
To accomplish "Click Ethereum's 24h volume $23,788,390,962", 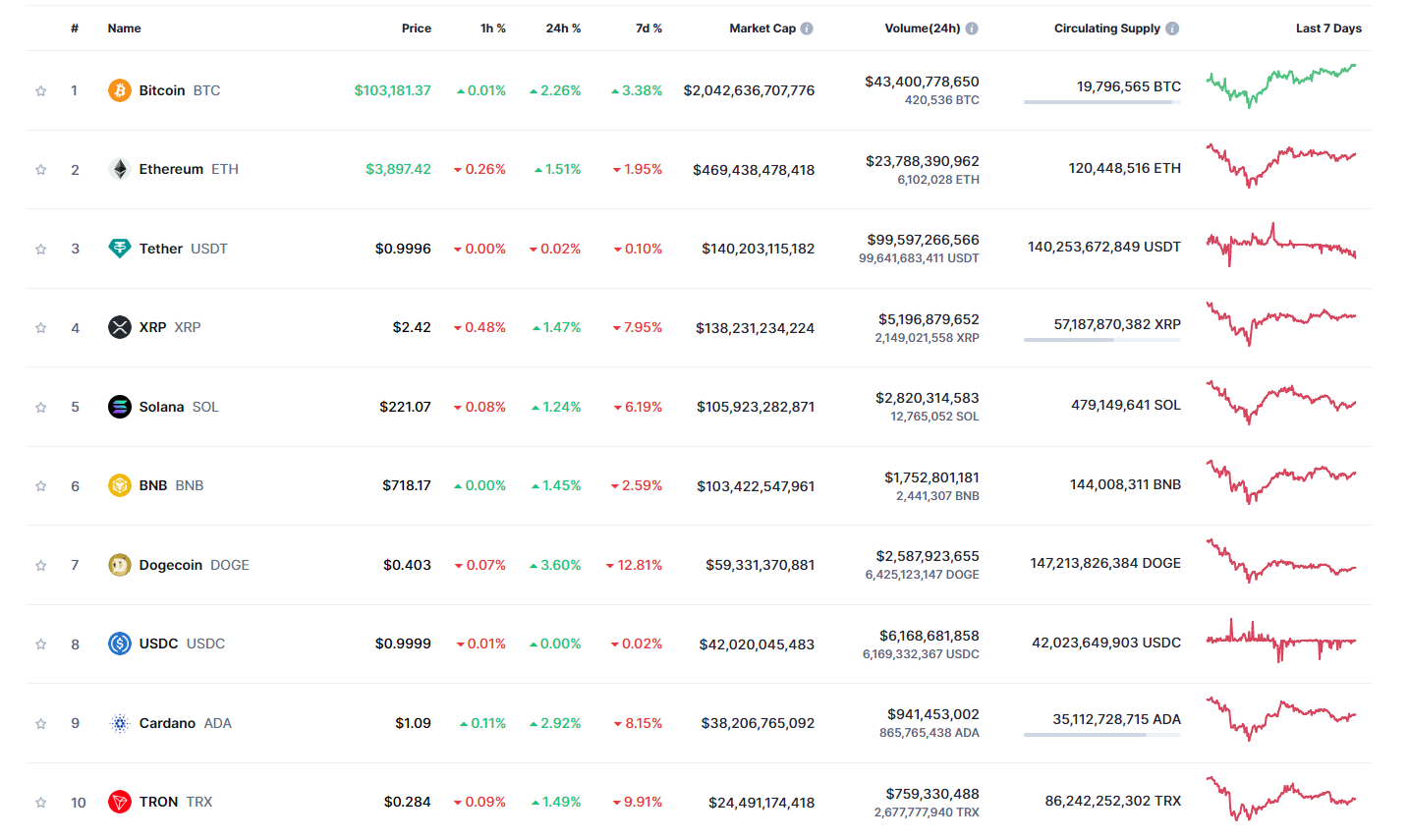I will tap(923, 161).
